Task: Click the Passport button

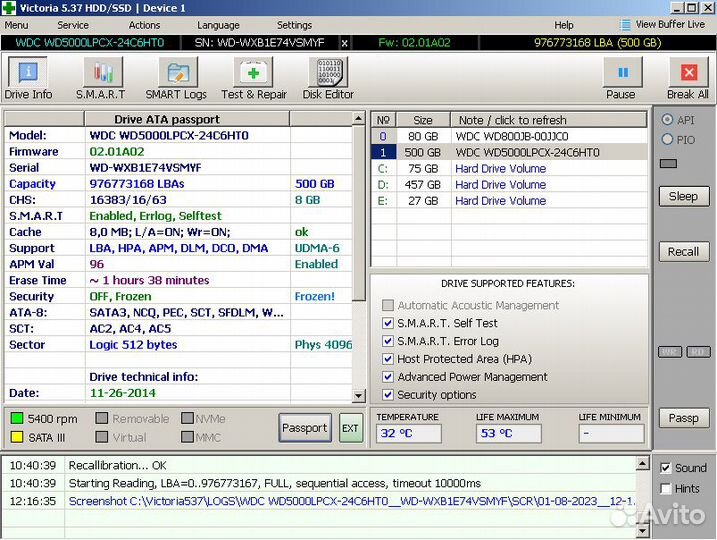Action: pos(305,428)
